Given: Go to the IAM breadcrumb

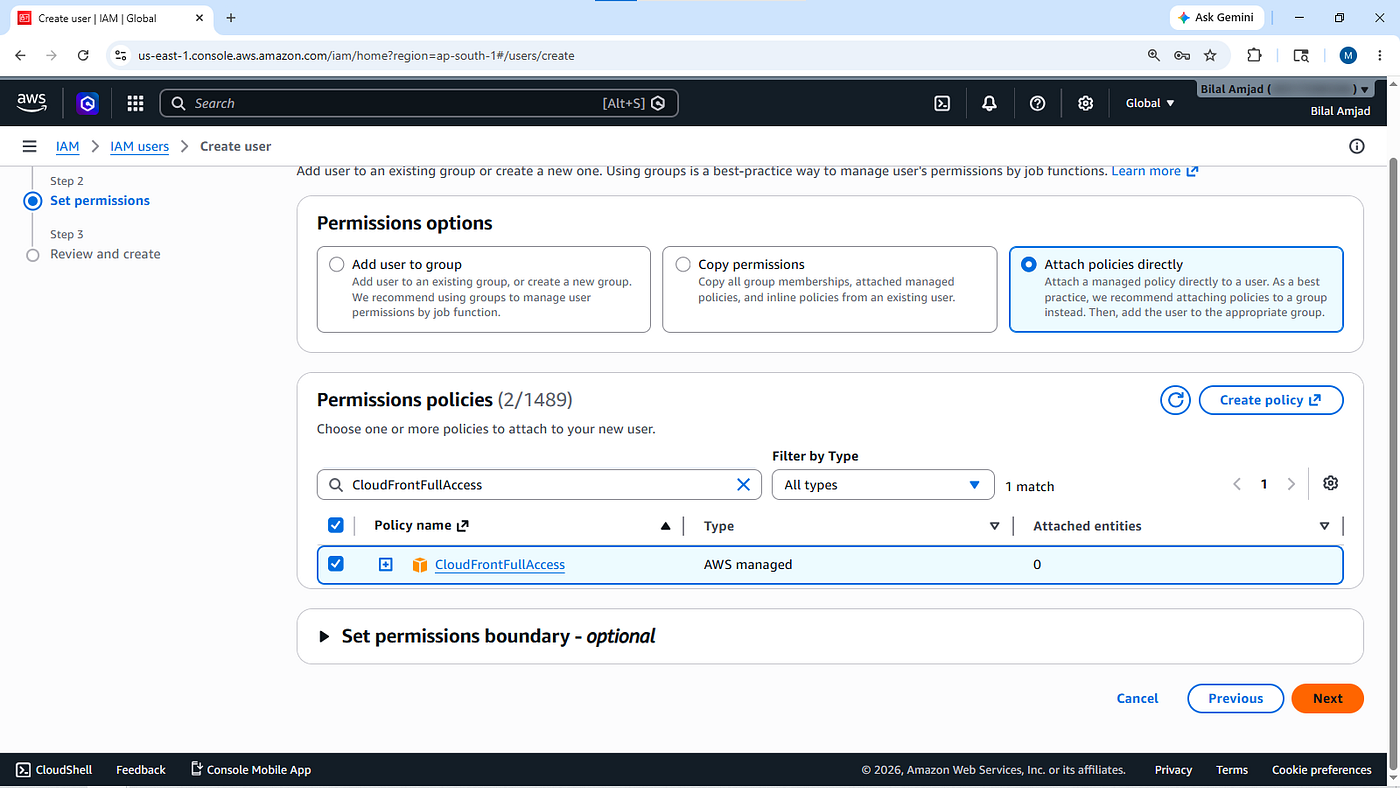Looking at the screenshot, I should pyautogui.click(x=67, y=146).
